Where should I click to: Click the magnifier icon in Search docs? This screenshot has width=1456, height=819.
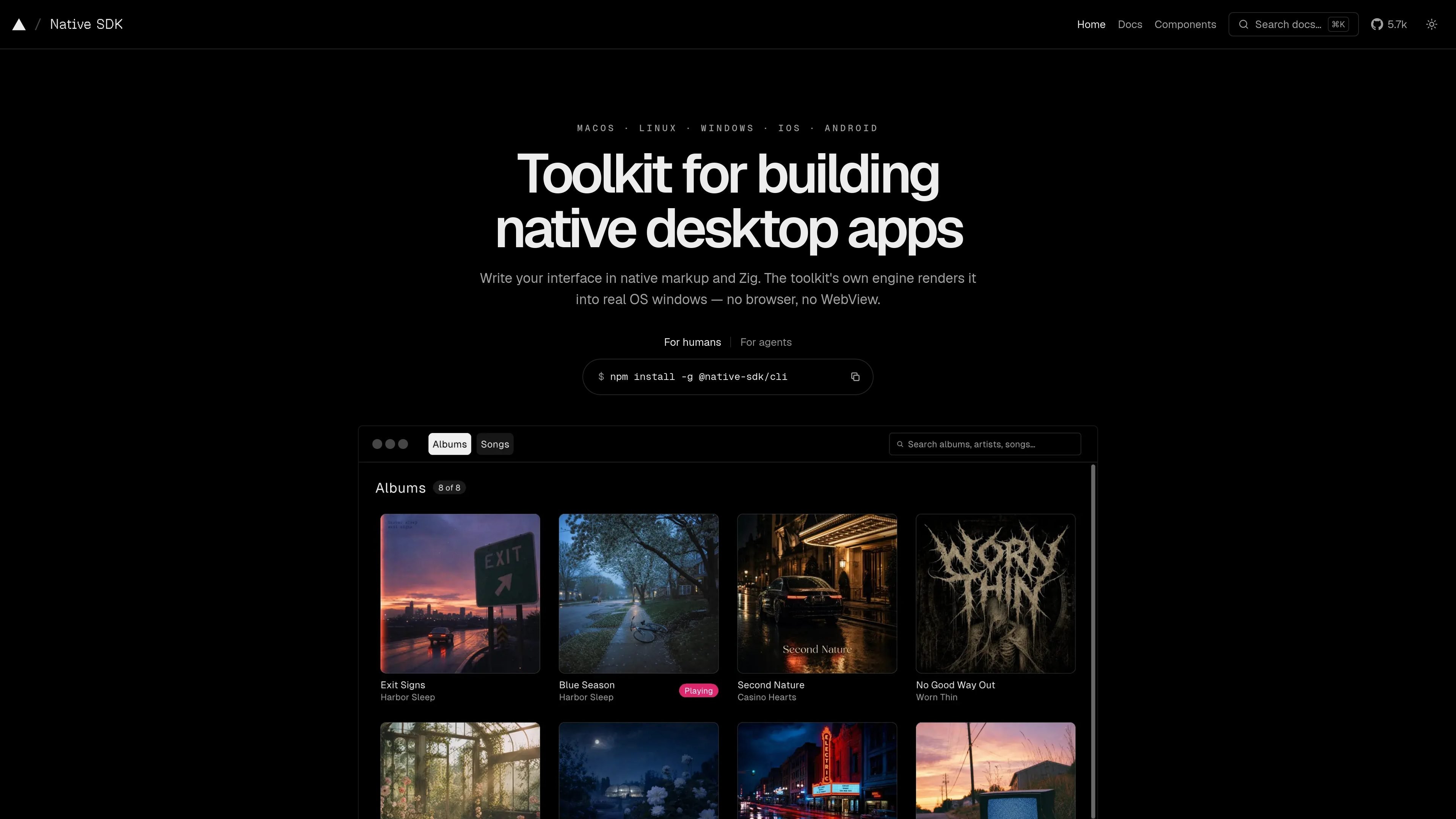point(1244,24)
